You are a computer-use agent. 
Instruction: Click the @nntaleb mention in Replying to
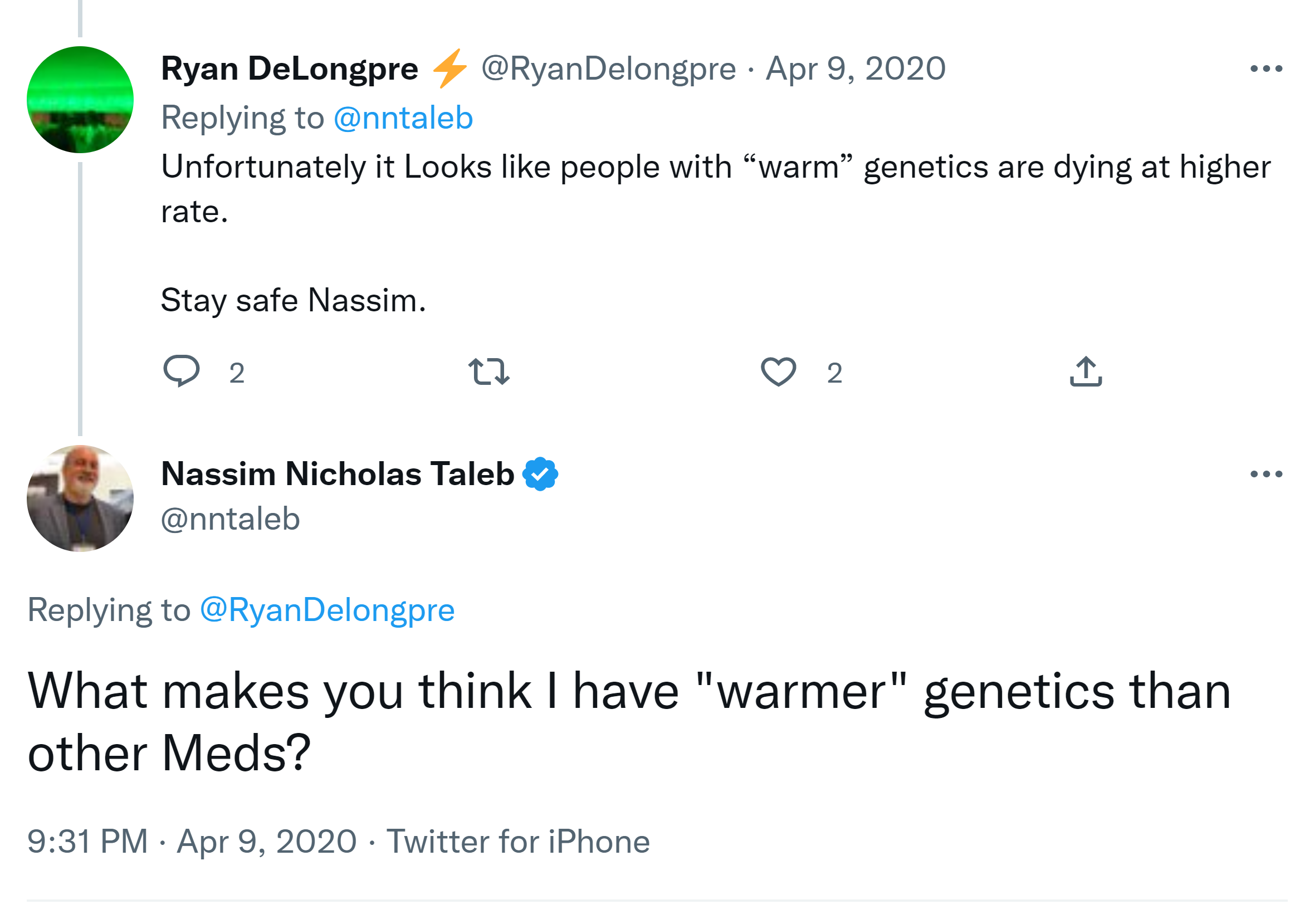coord(403,118)
